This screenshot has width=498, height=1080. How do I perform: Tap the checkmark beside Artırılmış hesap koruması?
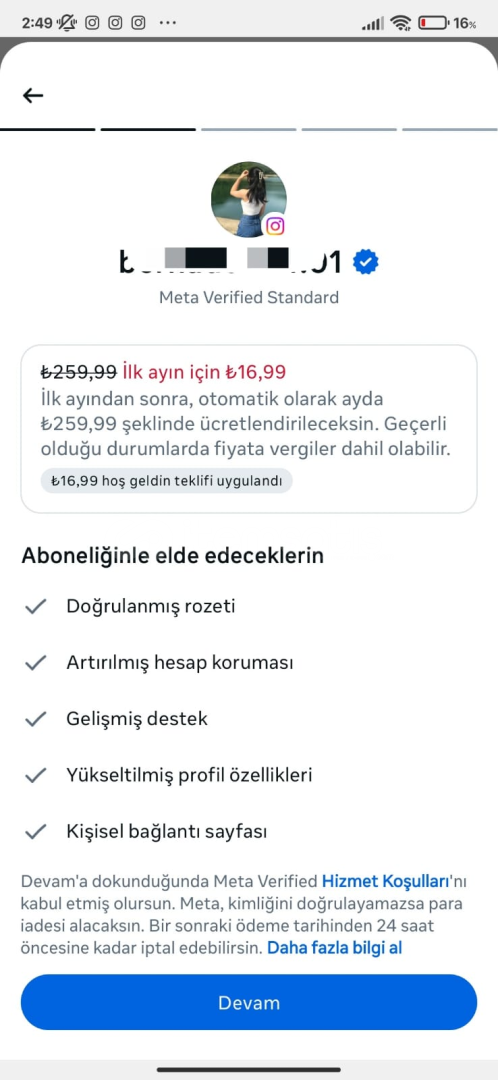pos(35,663)
